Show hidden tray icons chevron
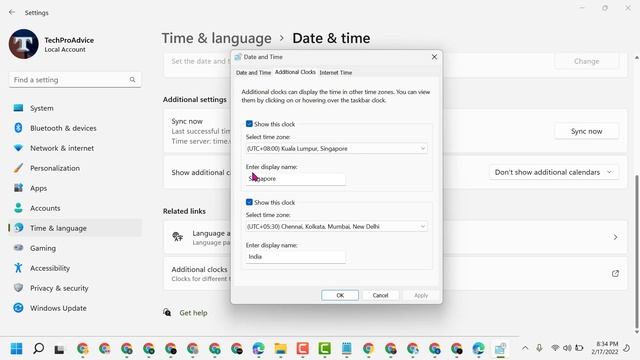640x360 pixels. [x=525, y=348]
